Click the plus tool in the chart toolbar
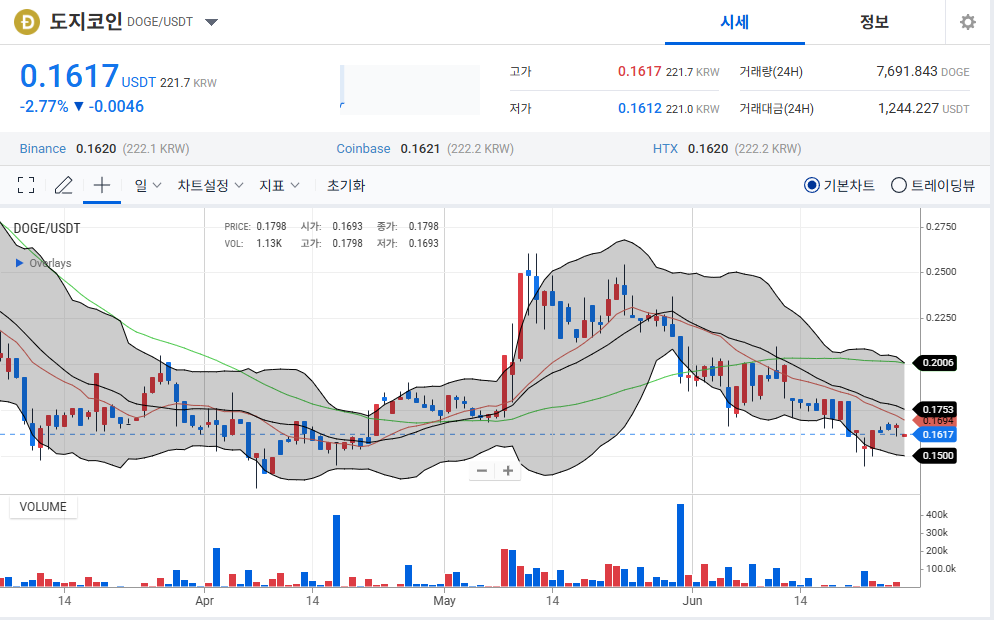Image resolution: width=994 pixels, height=620 pixels. coord(100,185)
